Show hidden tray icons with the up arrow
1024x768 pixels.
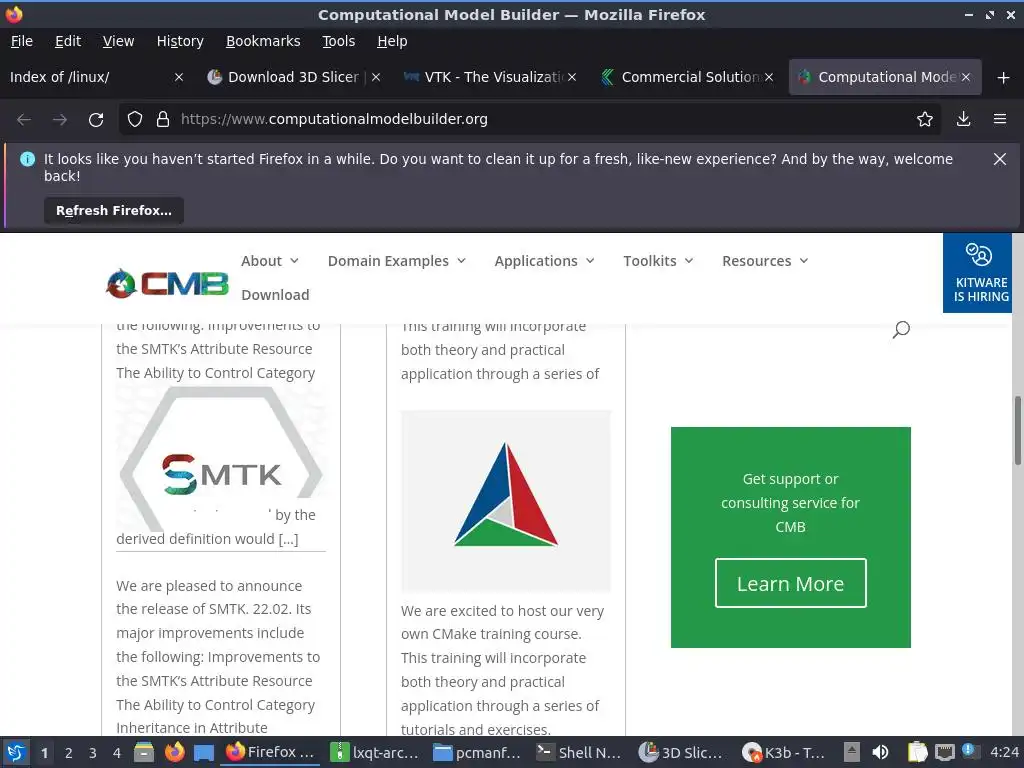[852, 752]
